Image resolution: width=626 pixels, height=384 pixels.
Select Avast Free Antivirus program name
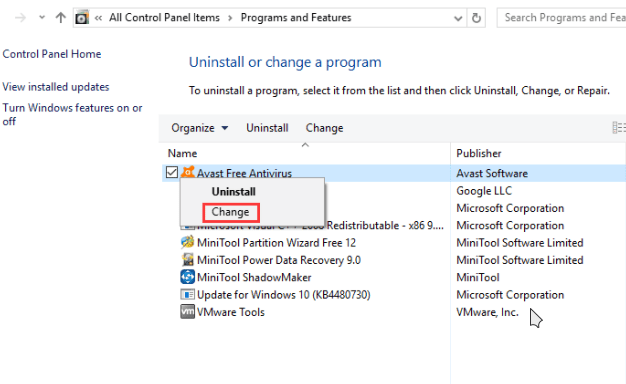pos(244,173)
